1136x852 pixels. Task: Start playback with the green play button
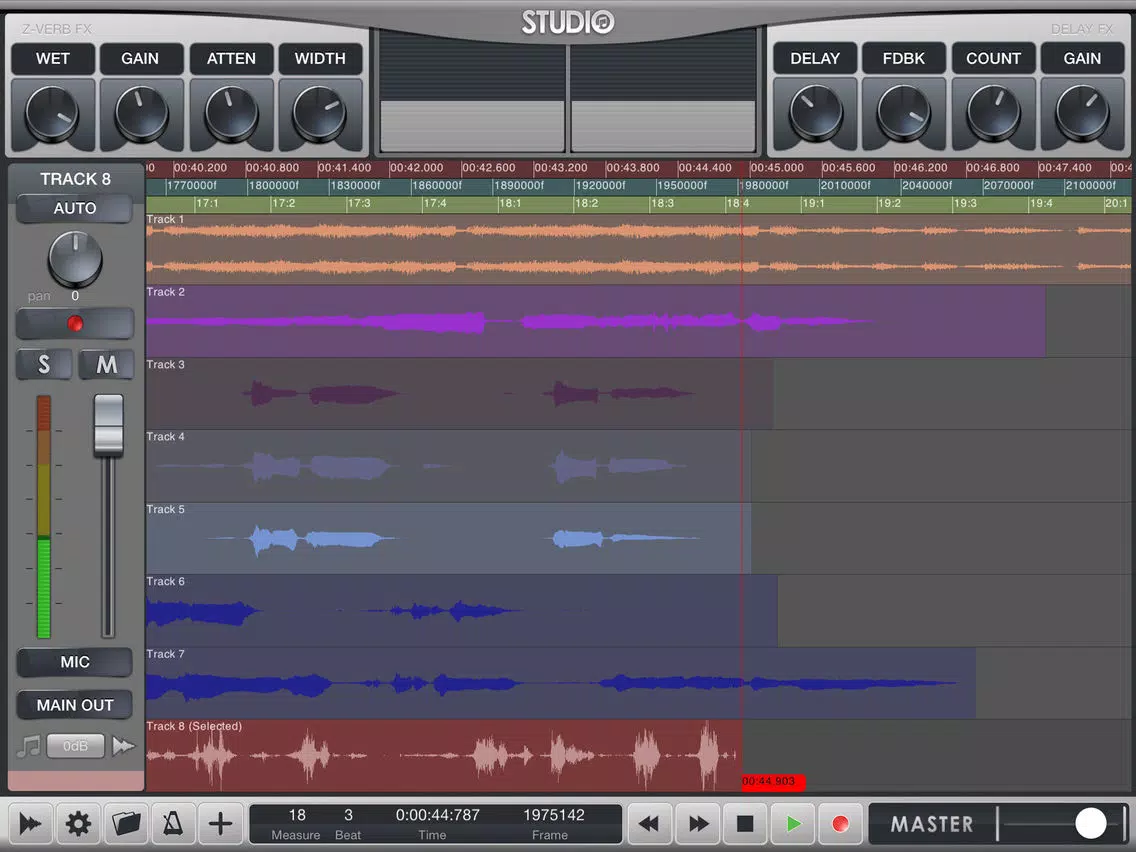[793, 824]
